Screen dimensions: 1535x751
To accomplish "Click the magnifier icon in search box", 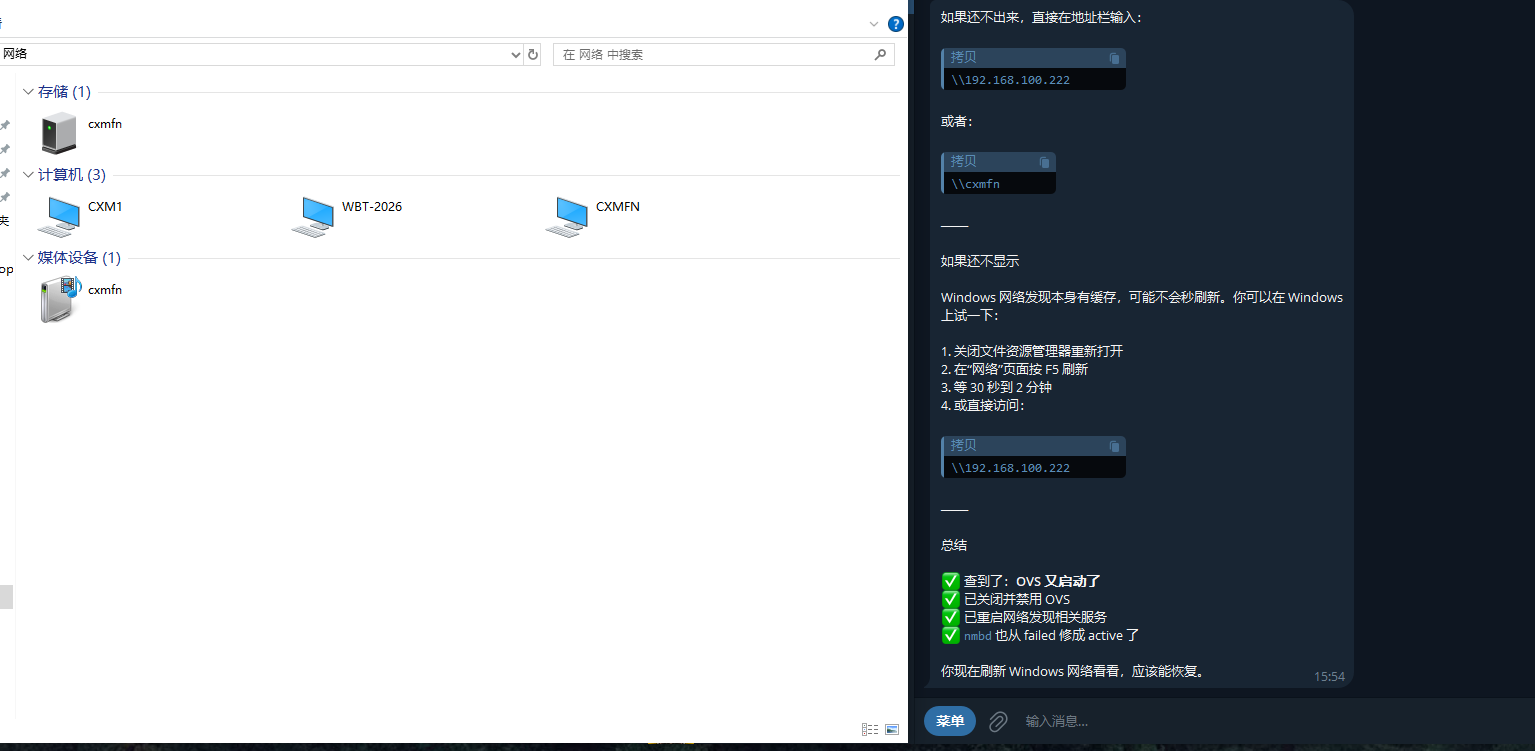I will click(880, 55).
